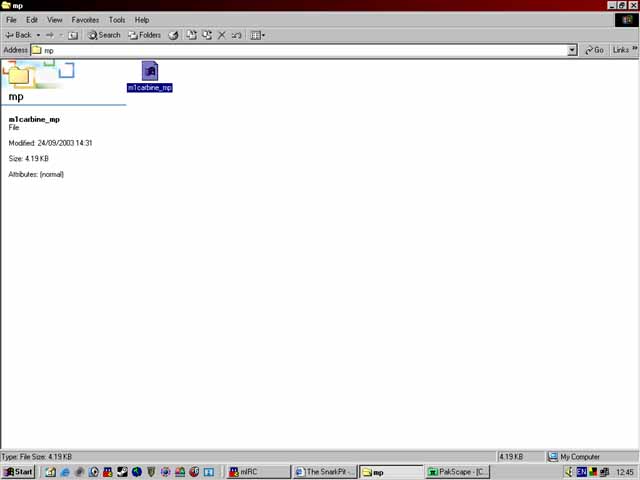
Task: Open the Search pane from toolbar
Action: coord(104,35)
